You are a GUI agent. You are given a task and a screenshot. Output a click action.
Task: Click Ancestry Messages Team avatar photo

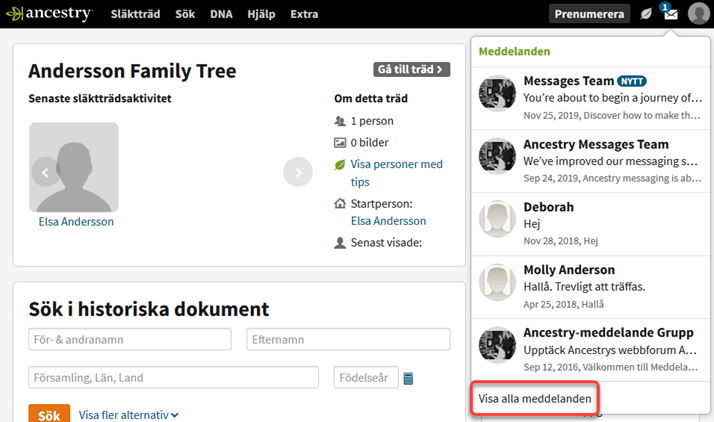[497, 156]
